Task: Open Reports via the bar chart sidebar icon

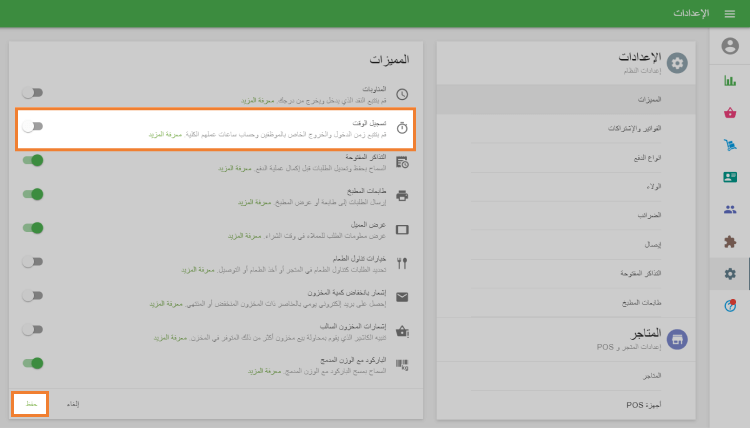Action: (730, 81)
